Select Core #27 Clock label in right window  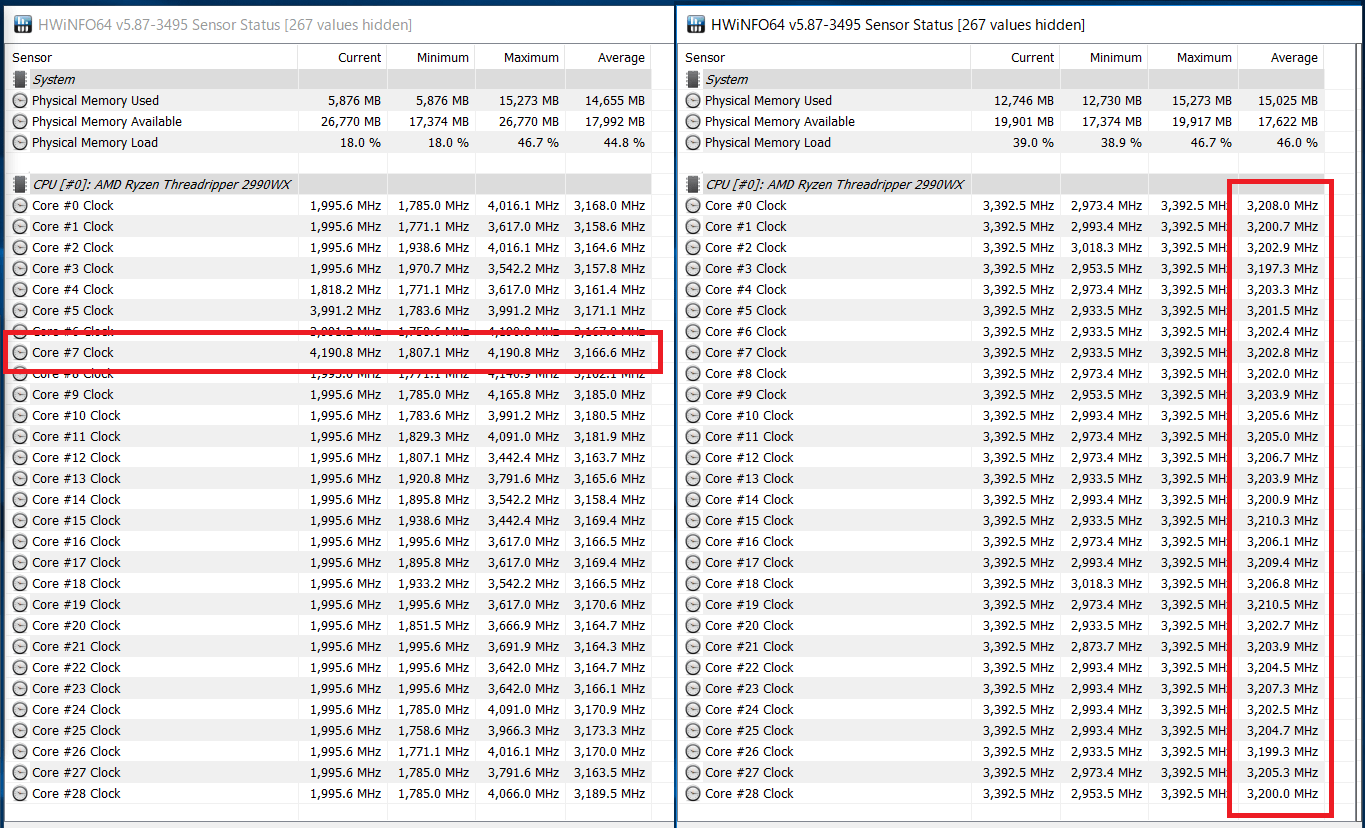click(749, 772)
